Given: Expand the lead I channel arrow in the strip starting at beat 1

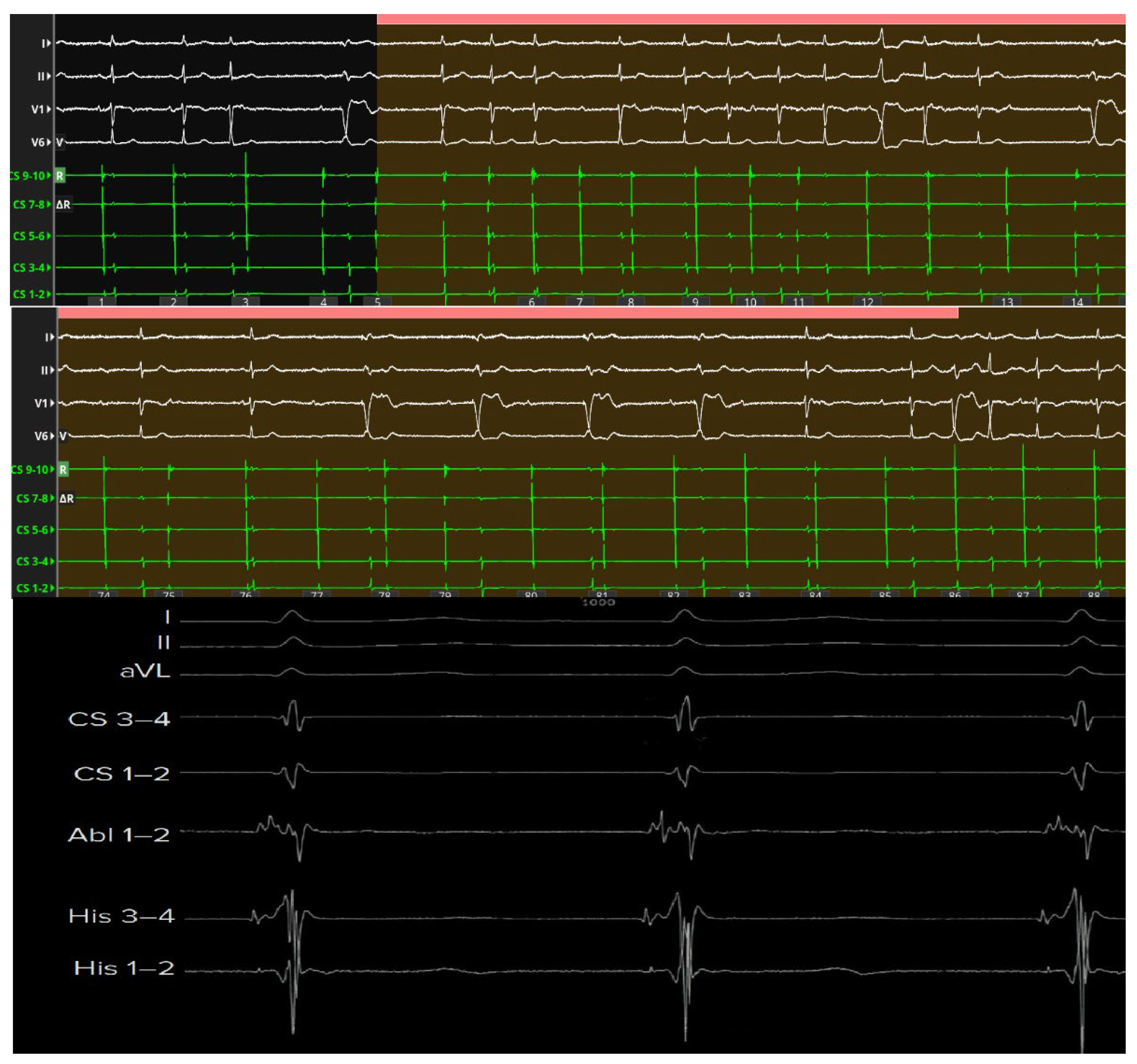Looking at the screenshot, I should (49, 43).
